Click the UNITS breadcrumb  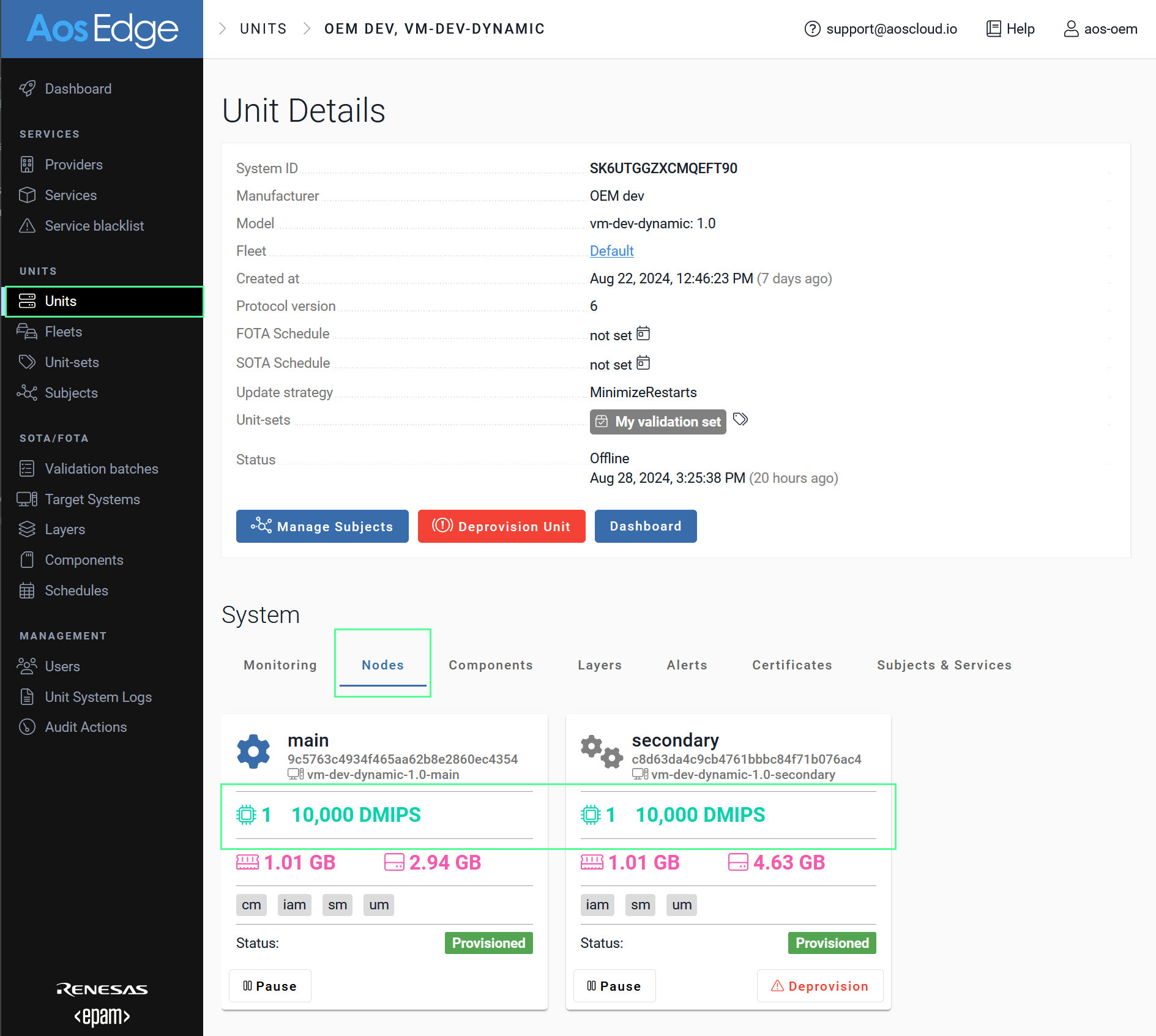pyautogui.click(x=263, y=29)
